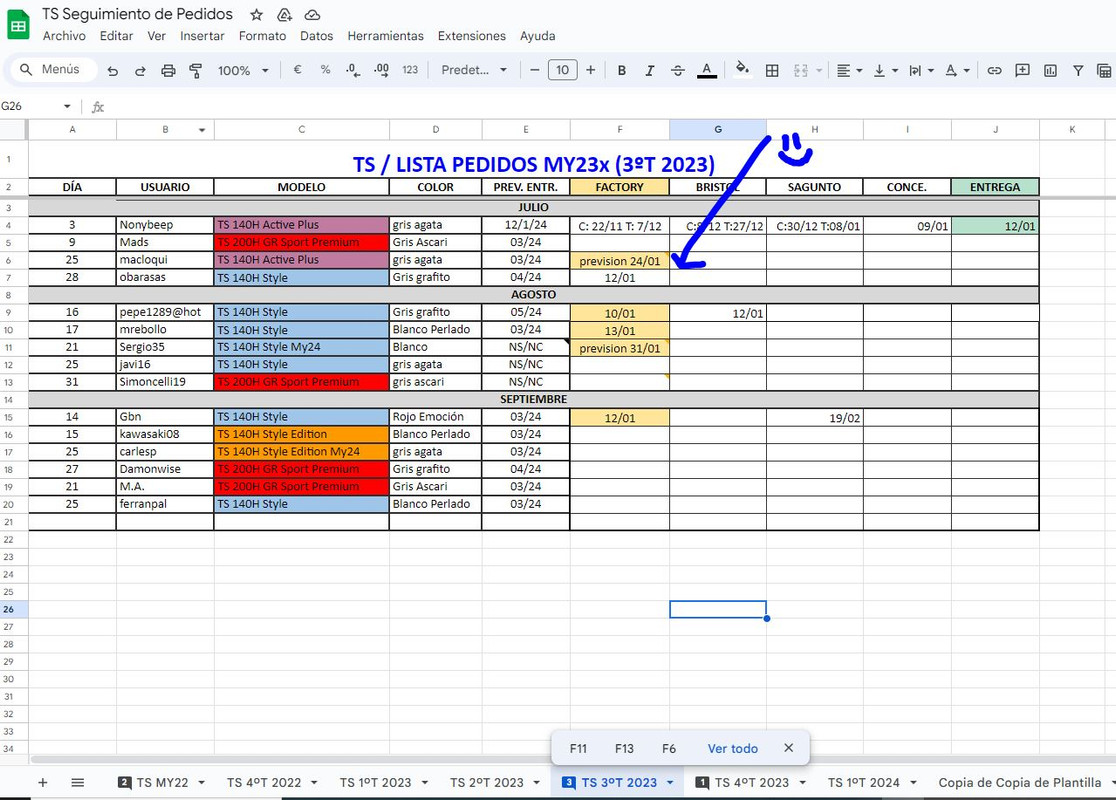Screen dimensions: 1116x800
Task: Show all sheets list icon
Action: pyautogui.click(x=78, y=782)
